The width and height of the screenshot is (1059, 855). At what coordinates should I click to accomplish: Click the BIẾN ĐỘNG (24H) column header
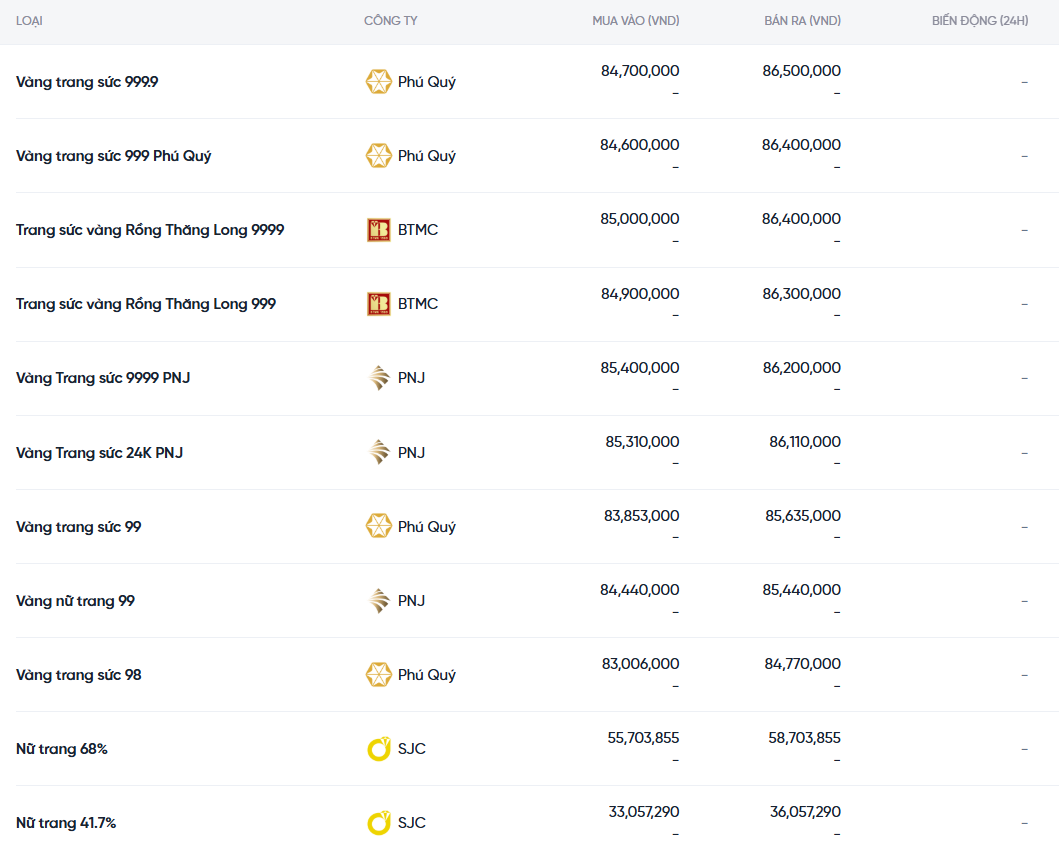coord(980,21)
